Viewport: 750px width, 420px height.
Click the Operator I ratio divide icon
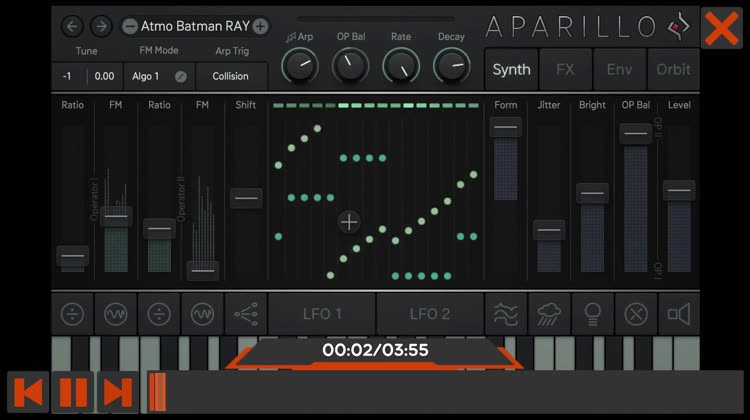click(73, 314)
